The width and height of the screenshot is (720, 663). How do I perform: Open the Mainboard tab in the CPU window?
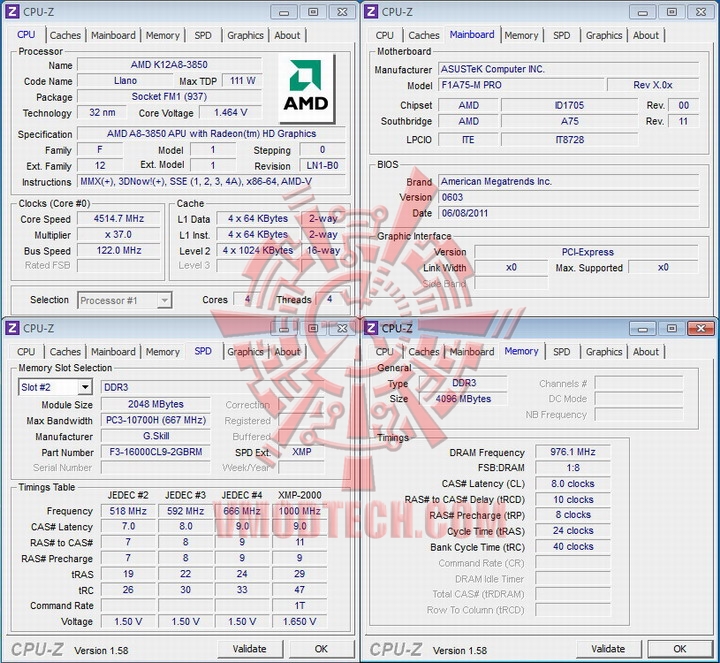coord(113,35)
